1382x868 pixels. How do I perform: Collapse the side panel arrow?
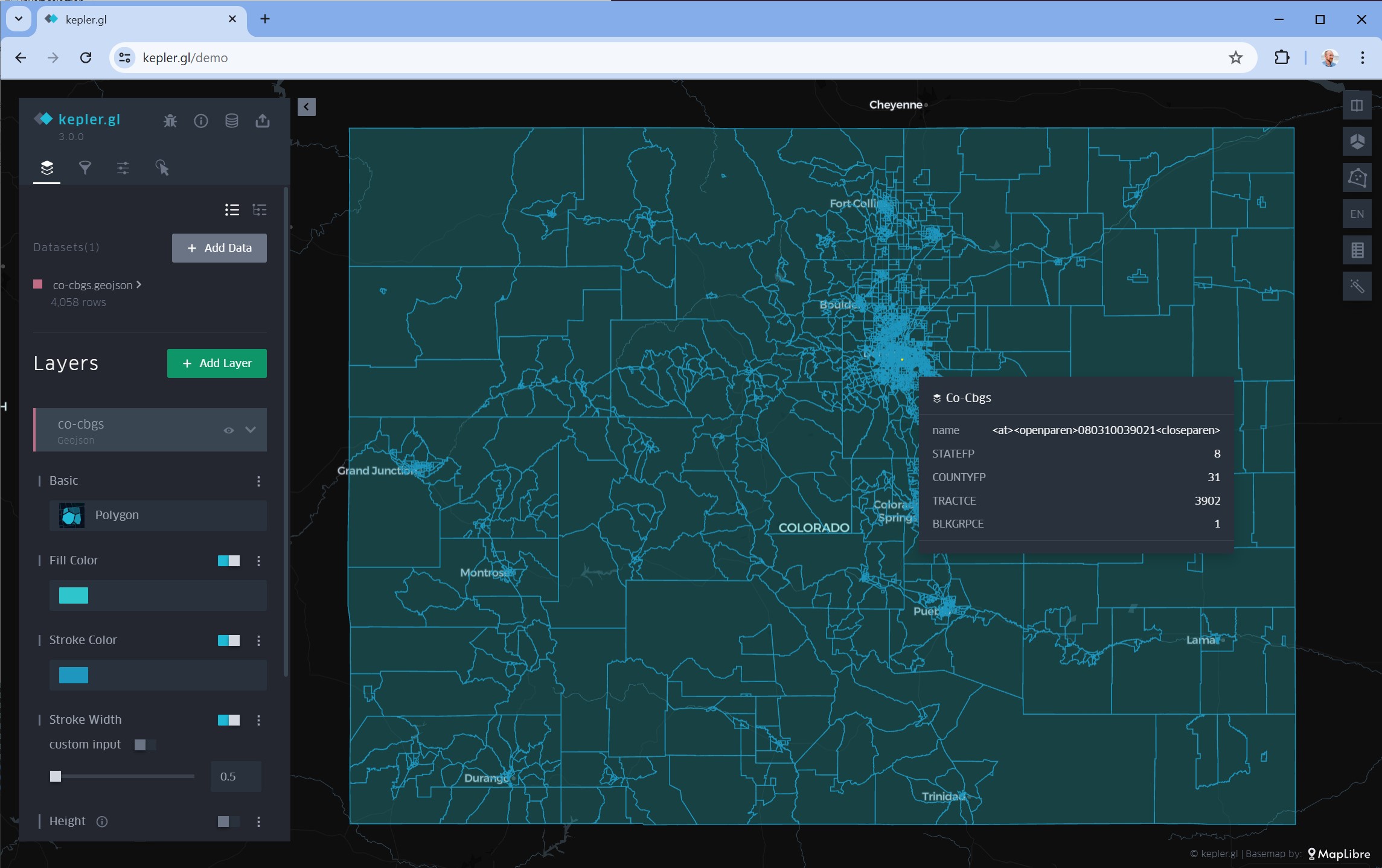click(306, 107)
